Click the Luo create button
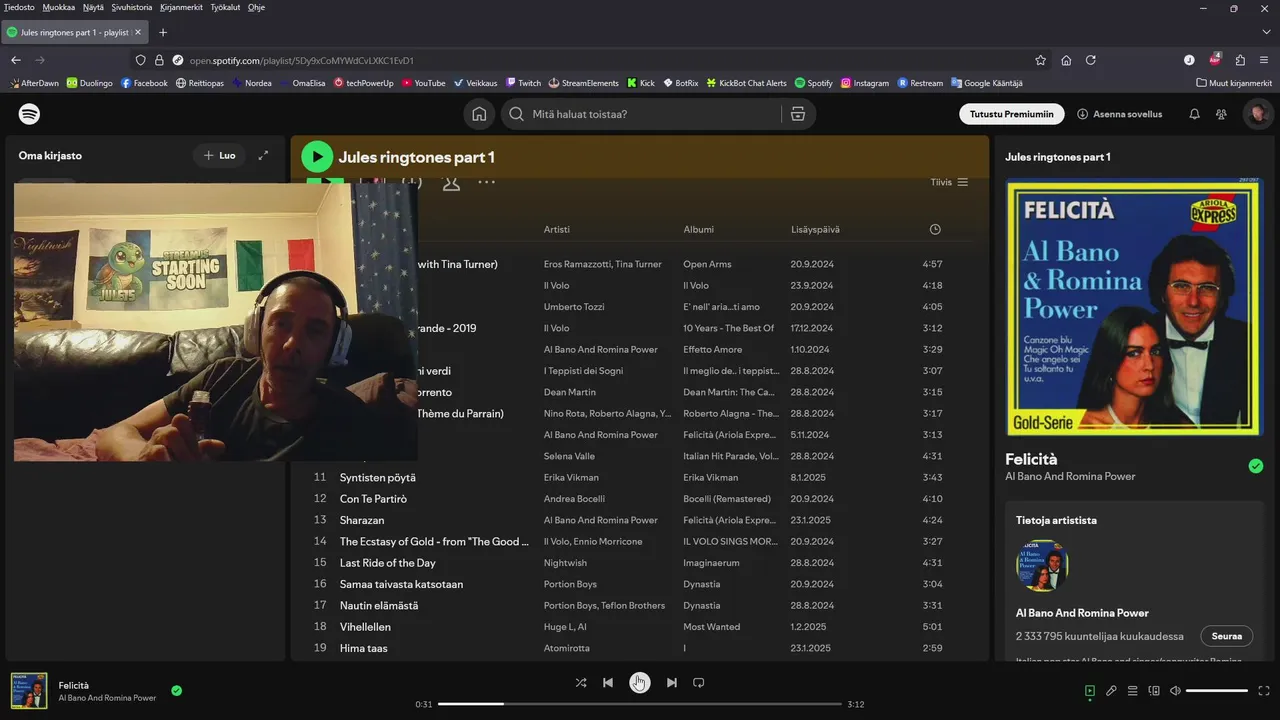This screenshot has width=1280, height=720. point(219,155)
